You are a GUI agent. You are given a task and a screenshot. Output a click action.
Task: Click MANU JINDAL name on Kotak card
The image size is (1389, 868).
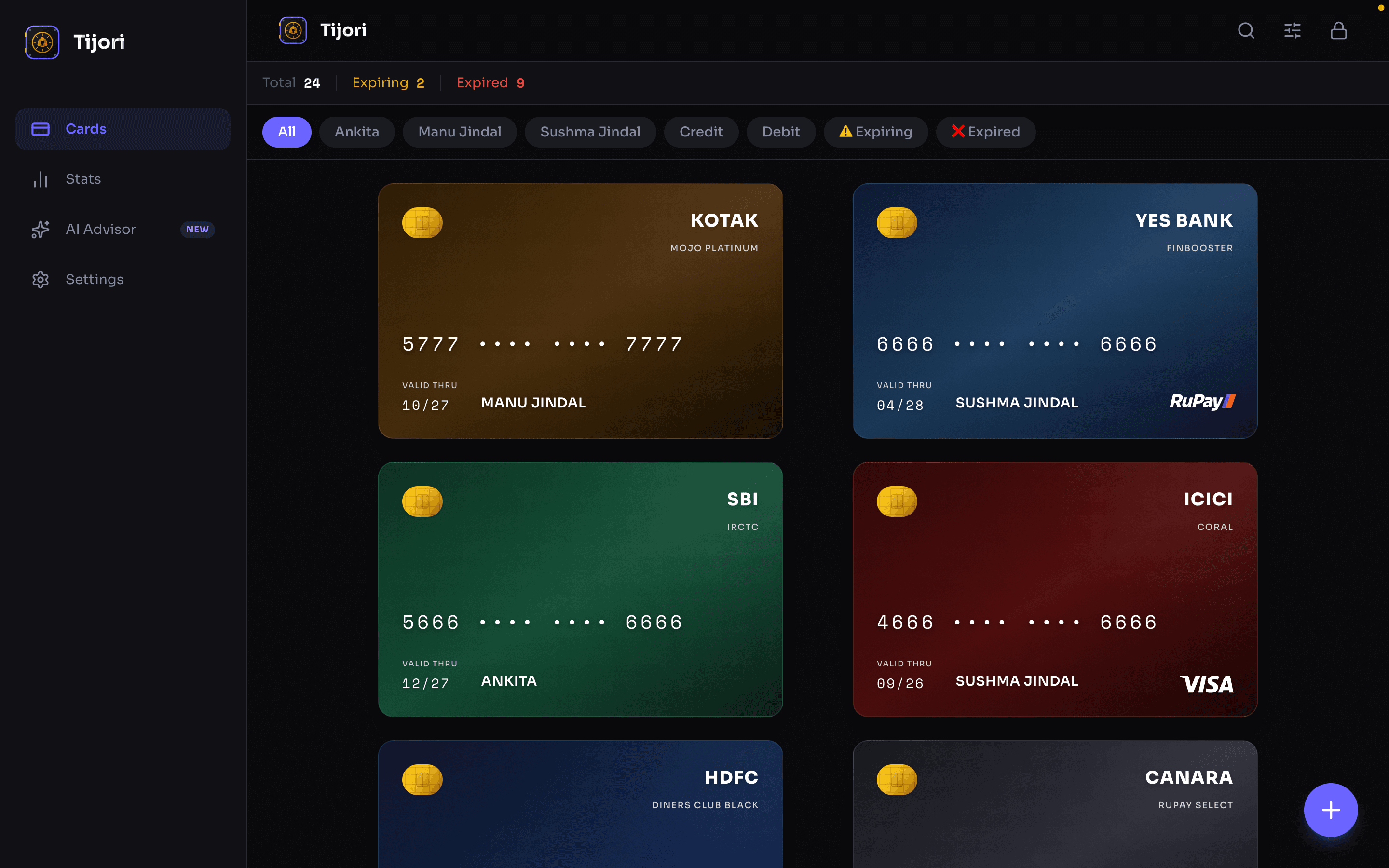(533, 403)
